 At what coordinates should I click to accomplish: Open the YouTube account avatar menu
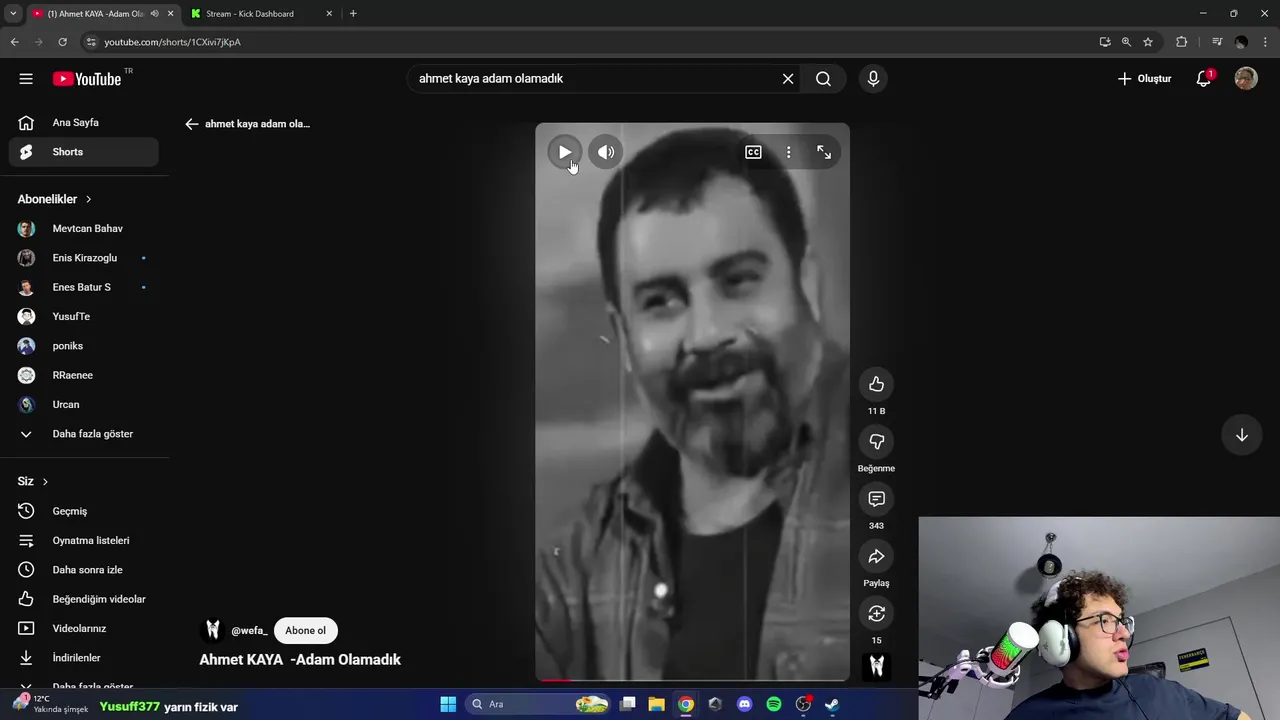tap(1246, 79)
